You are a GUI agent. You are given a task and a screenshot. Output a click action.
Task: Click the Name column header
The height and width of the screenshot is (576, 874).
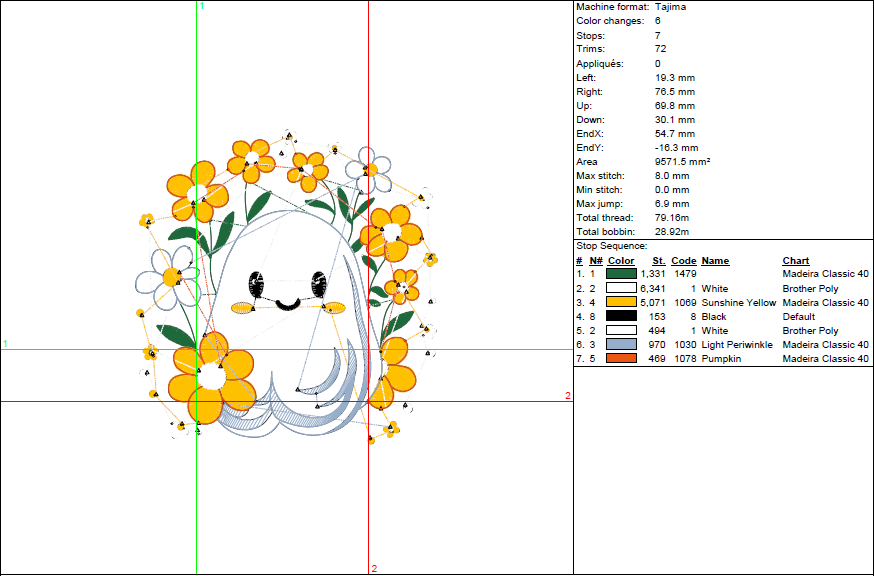point(715,261)
